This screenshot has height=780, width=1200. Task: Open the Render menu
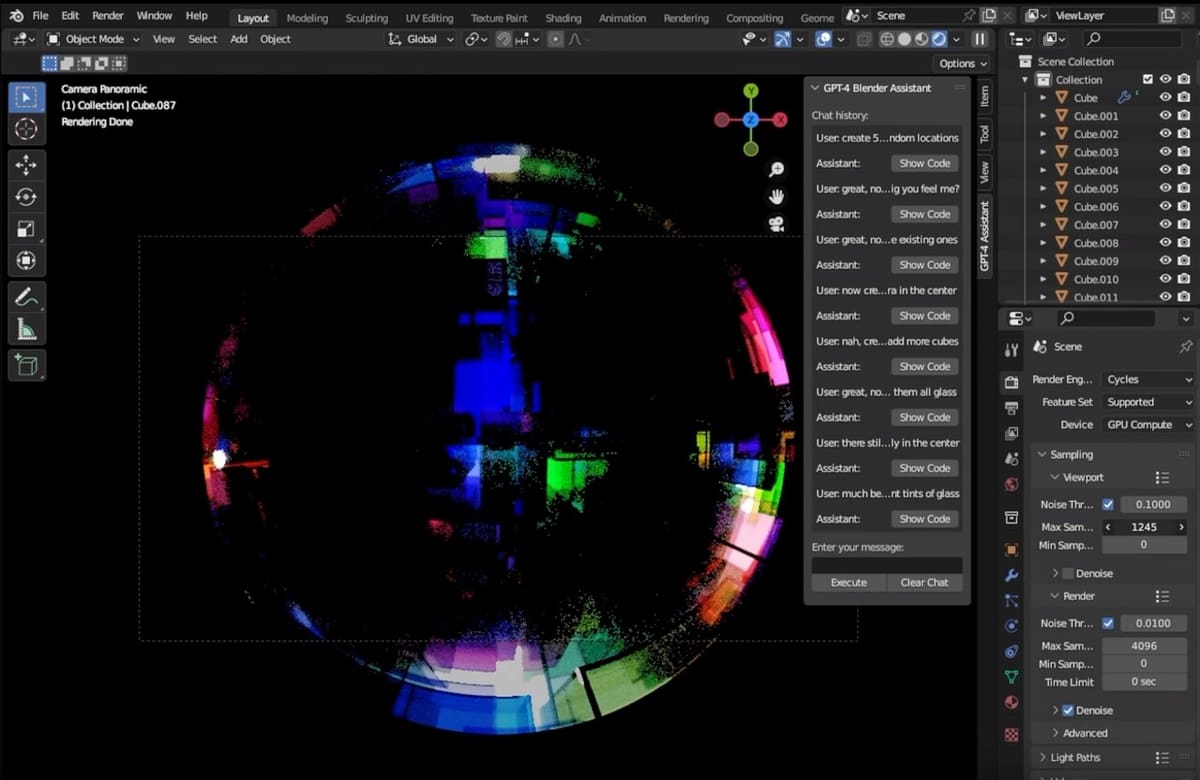pos(108,16)
